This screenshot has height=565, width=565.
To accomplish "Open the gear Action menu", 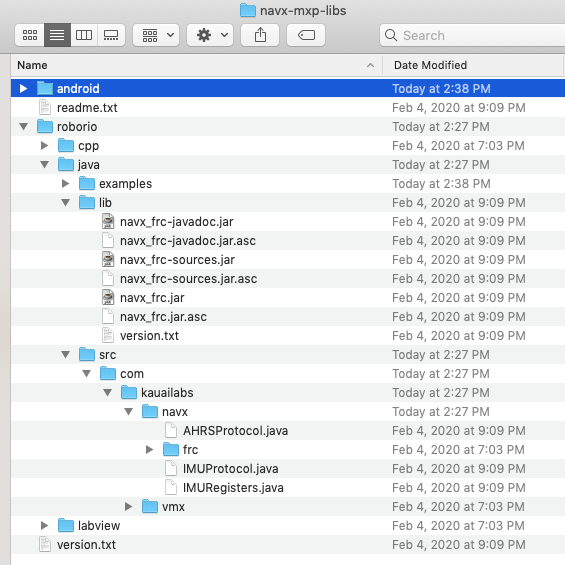I will point(210,35).
